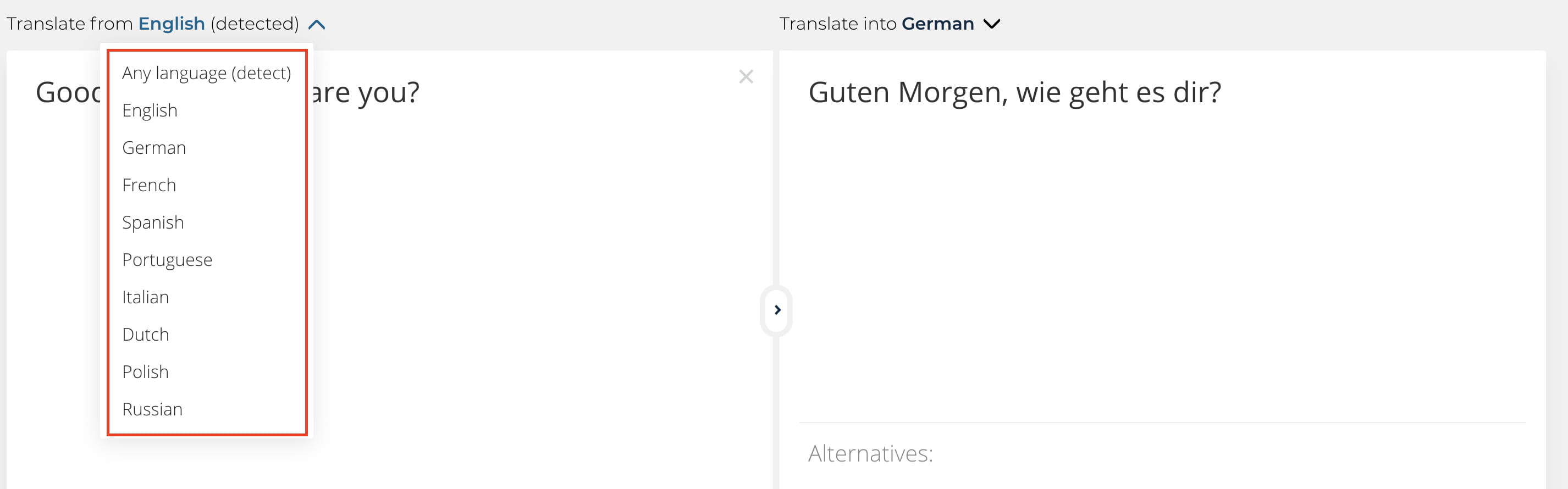The image size is (1568, 489).
Task: Pick Italian as source language
Action: (x=146, y=297)
